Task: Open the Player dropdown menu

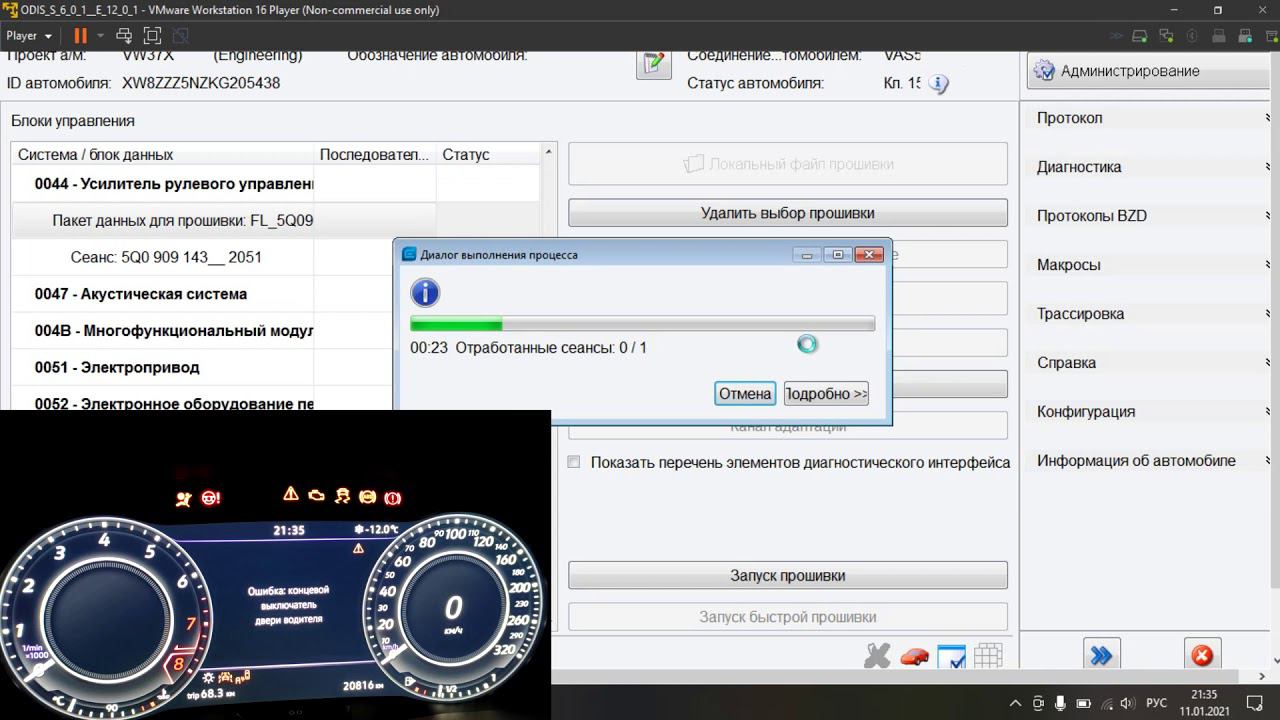Action: 29,36
